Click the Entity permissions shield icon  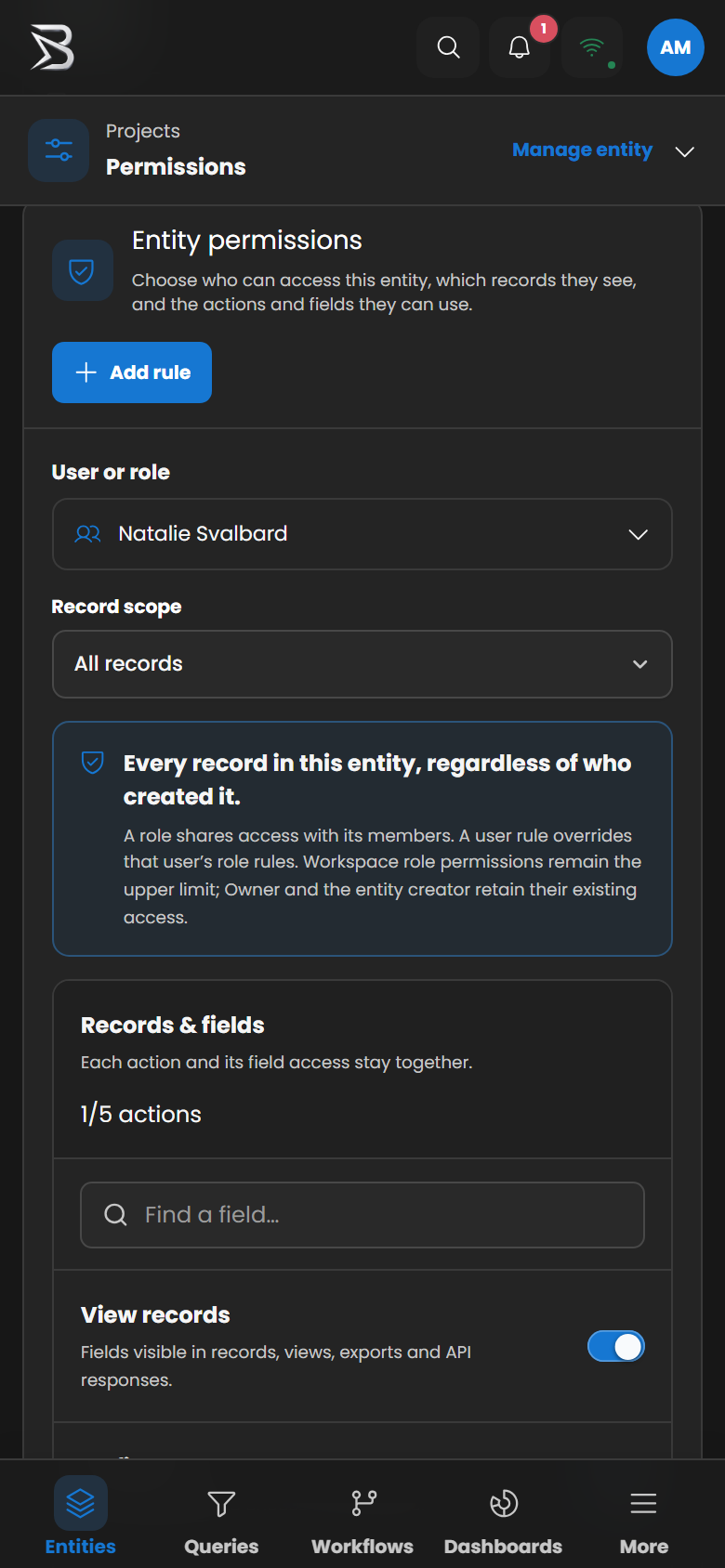pos(82,271)
